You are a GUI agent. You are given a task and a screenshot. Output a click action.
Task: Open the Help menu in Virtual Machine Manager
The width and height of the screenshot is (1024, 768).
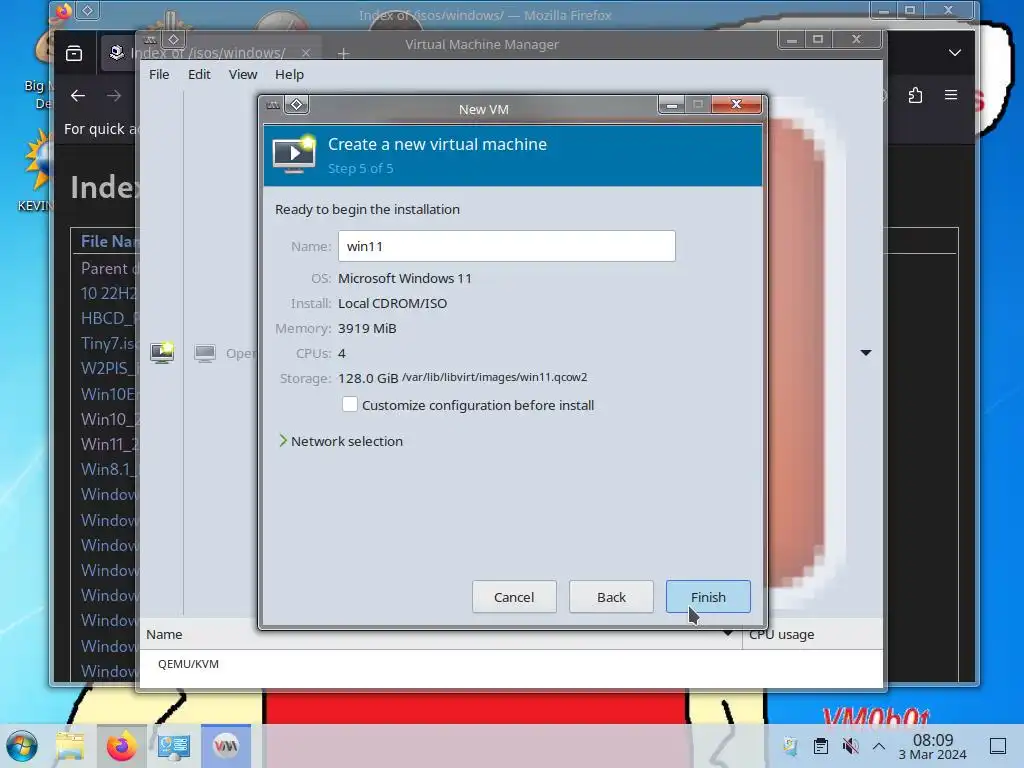pos(289,74)
